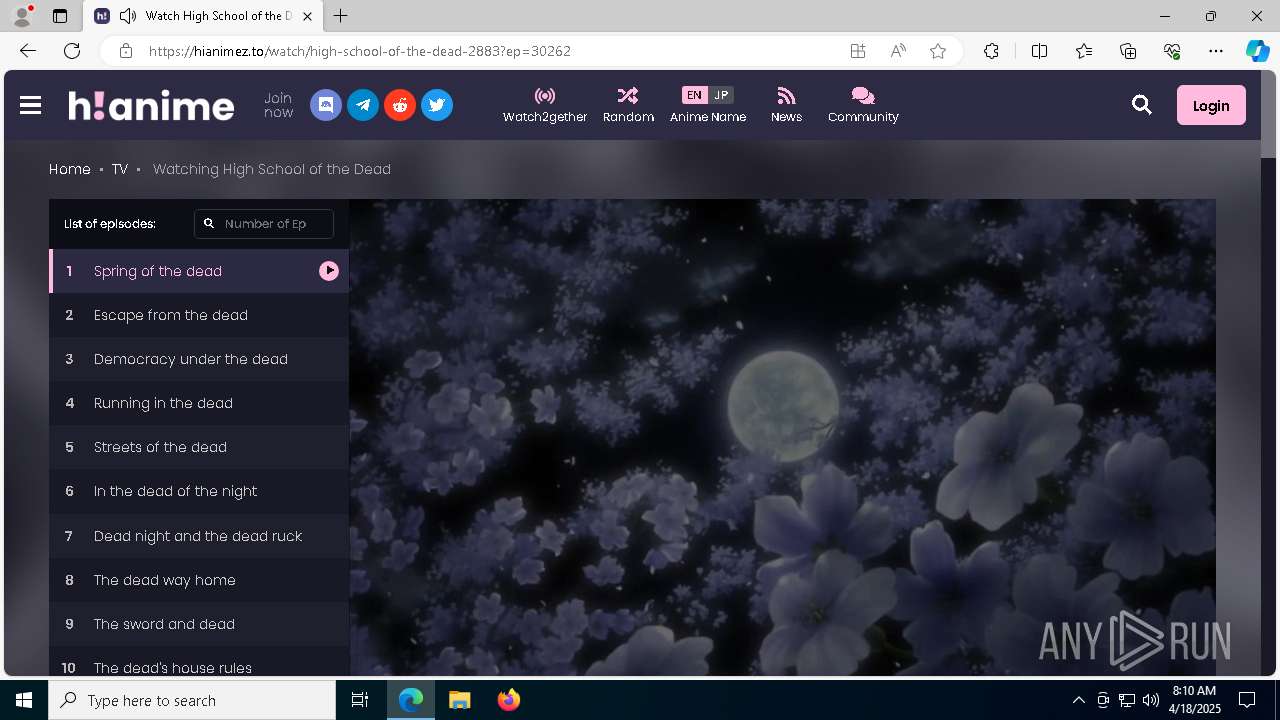Select episode 3 Democracy under the dead
Screen dimensions: 1280x720
click(x=199, y=359)
